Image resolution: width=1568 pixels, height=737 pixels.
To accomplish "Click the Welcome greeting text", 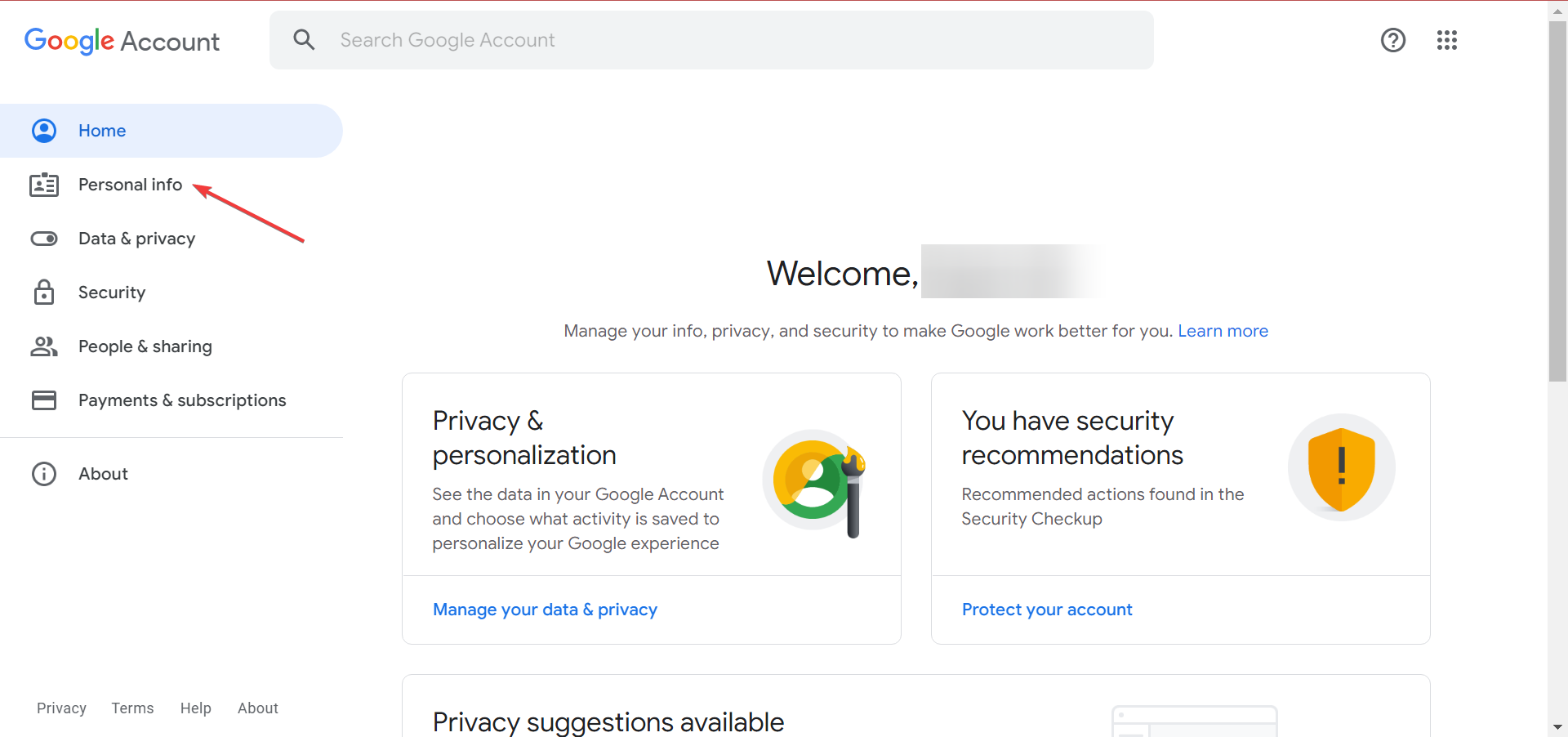I will (x=843, y=274).
